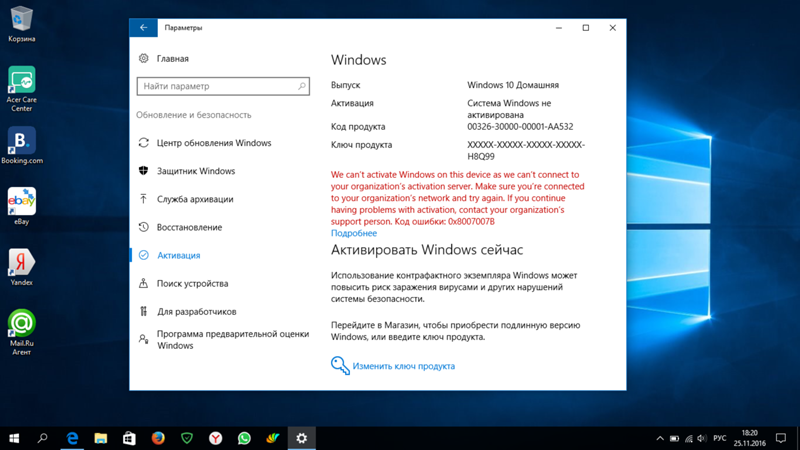Focus the Найти параметр search field
Screen dimensions: 800x450
click(223, 86)
